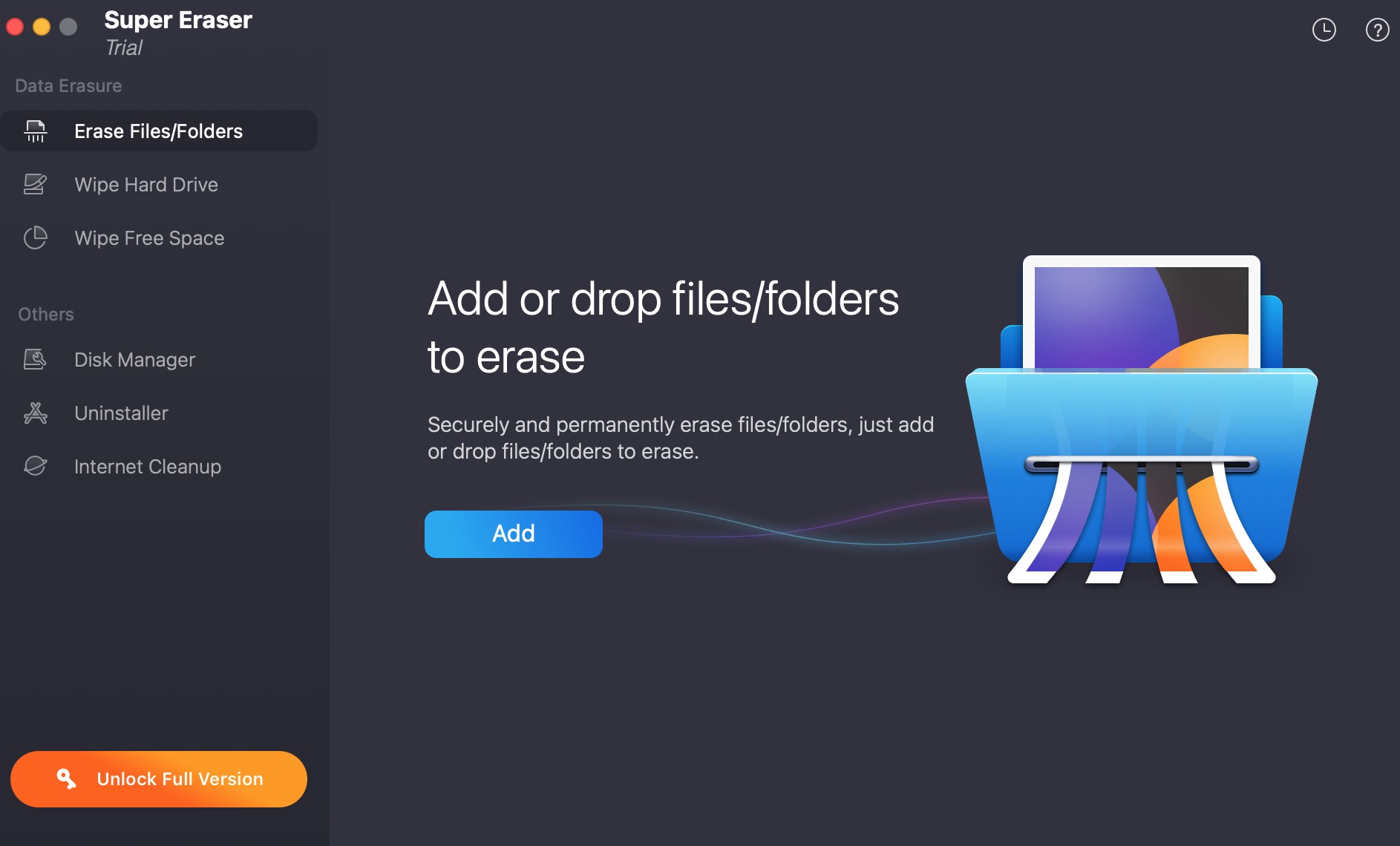Open the Wipe Free Space section
The width and height of the screenshot is (1400, 846).
coord(148,237)
